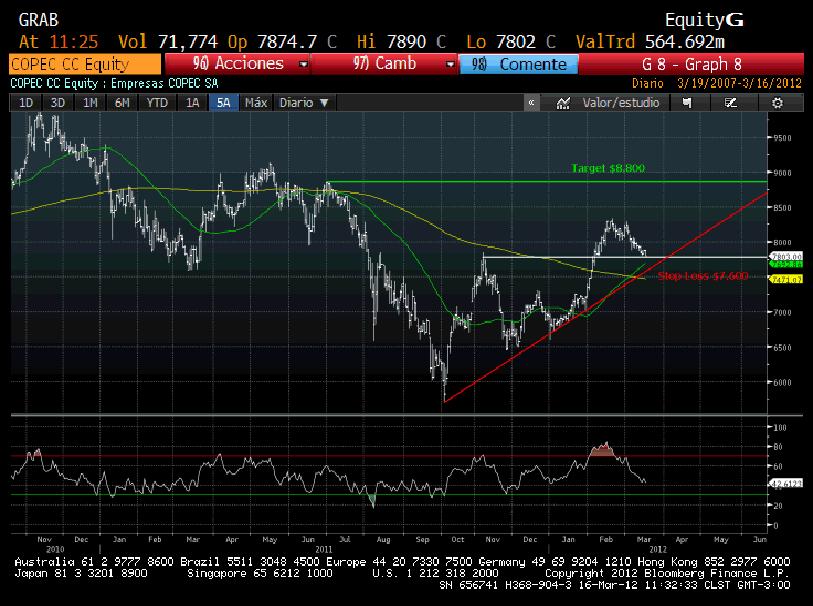Viewport: 813px width, 606px height.
Task: Select the 5A range tab
Action: (223, 103)
